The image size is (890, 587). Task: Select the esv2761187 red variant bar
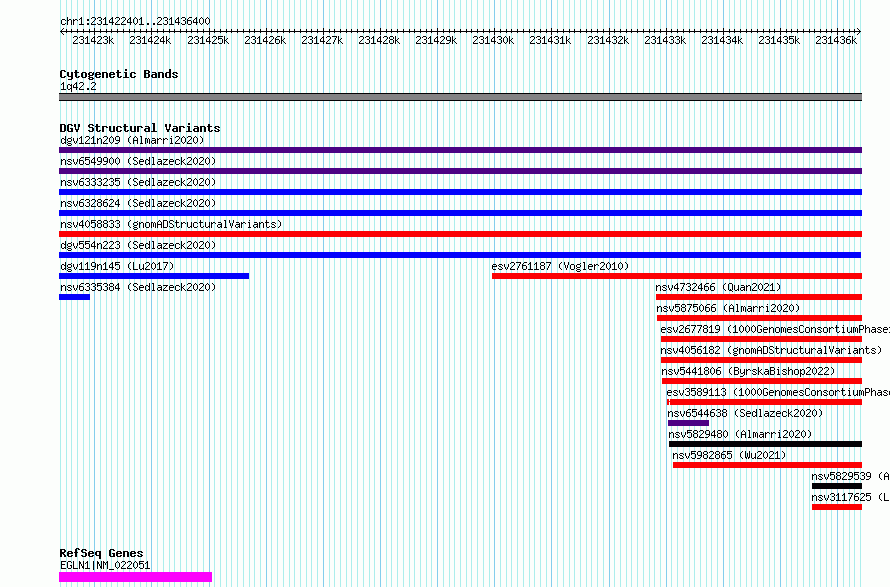click(x=677, y=276)
